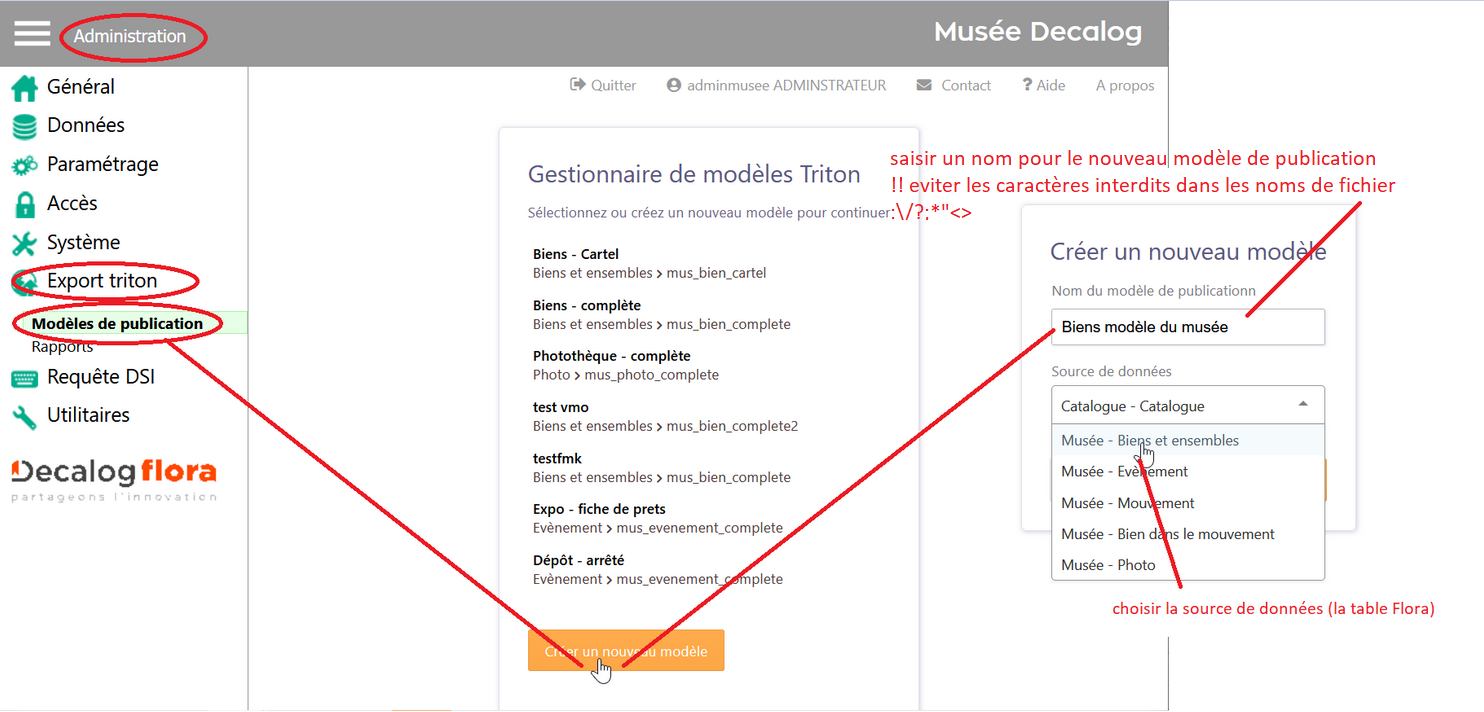Click the Source de données dropdown arrow
This screenshot has width=1484, height=712.
click(x=1303, y=404)
